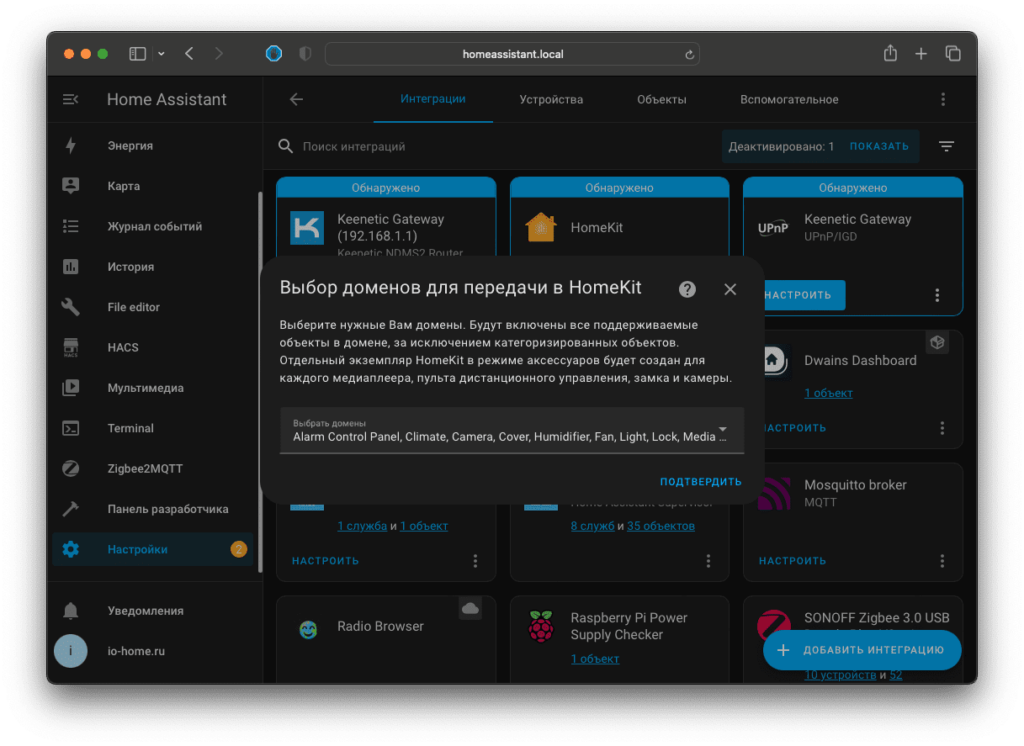Viewport: 1024px width, 746px height.
Task: Click the integrations filter icon
Action: click(x=946, y=146)
